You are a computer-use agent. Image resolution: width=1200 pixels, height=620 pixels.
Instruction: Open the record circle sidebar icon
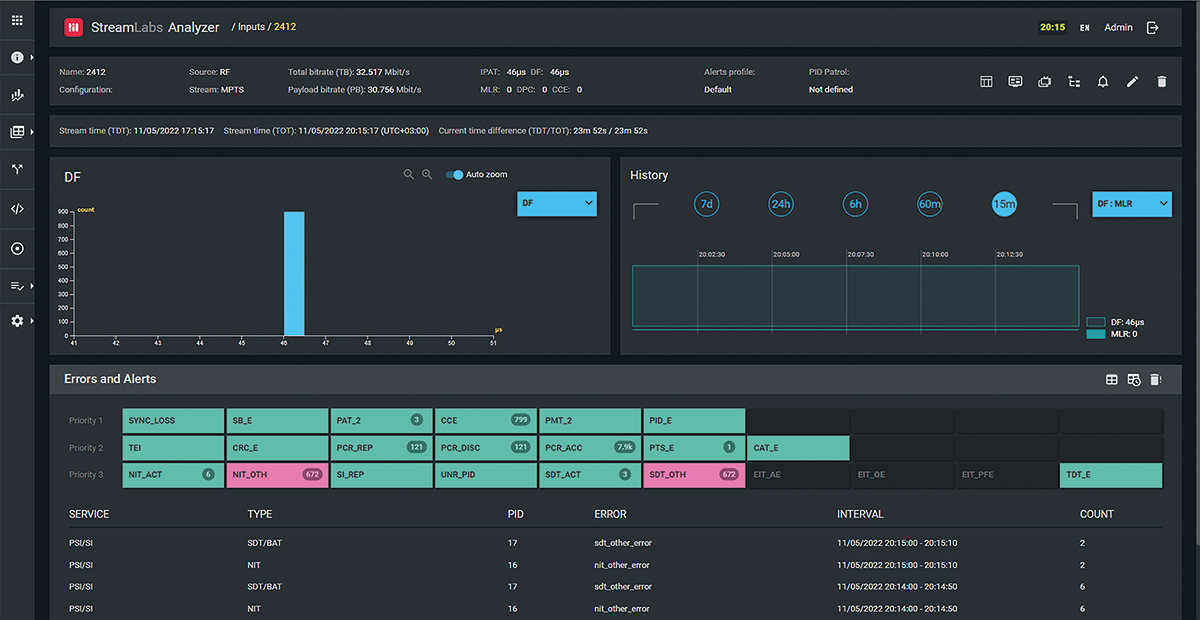pos(17,248)
